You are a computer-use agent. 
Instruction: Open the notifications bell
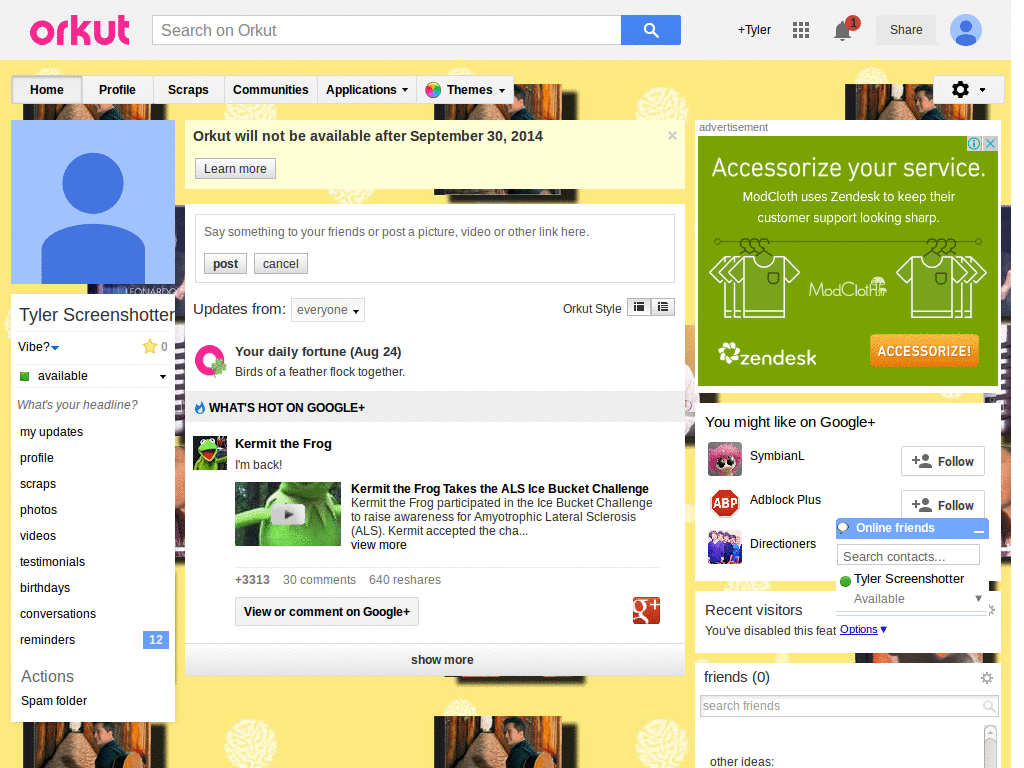click(842, 31)
